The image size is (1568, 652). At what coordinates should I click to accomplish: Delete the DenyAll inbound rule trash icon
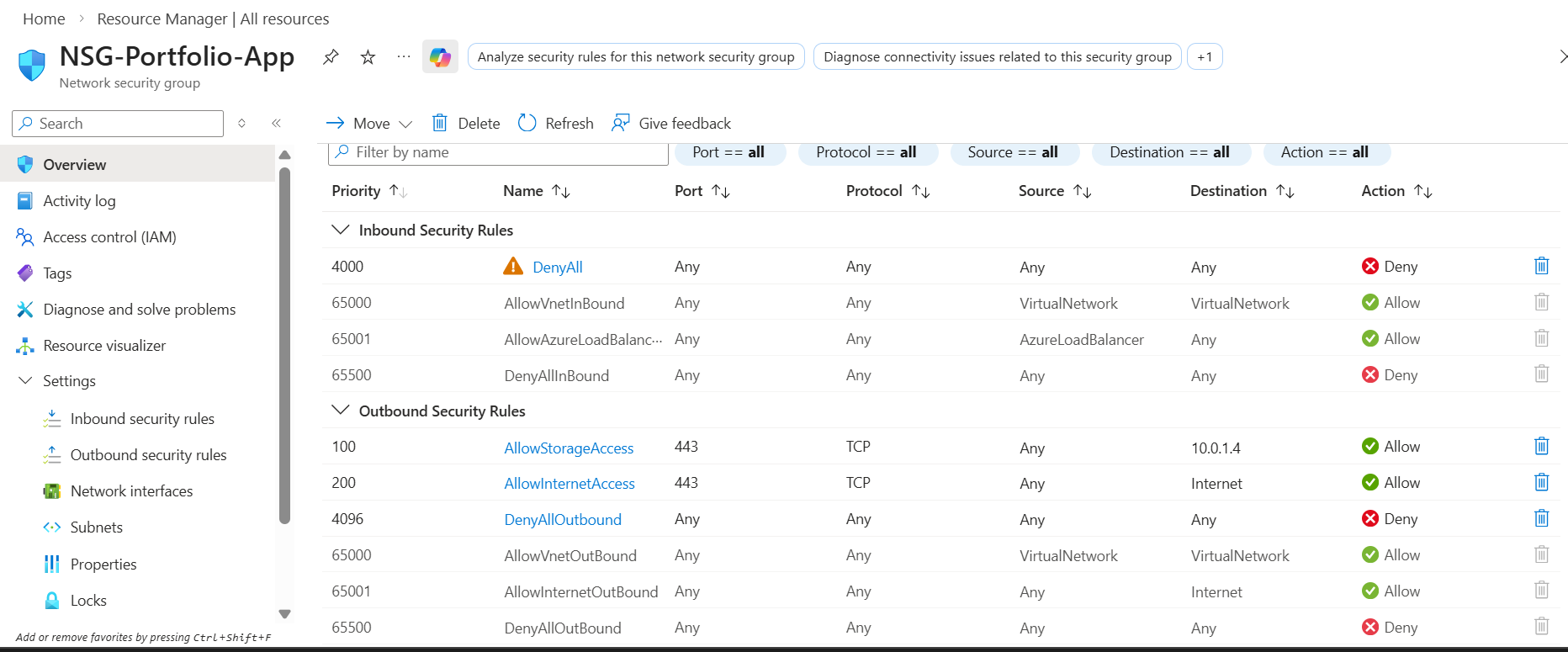pyautogui.click(x=1541, y=266)
